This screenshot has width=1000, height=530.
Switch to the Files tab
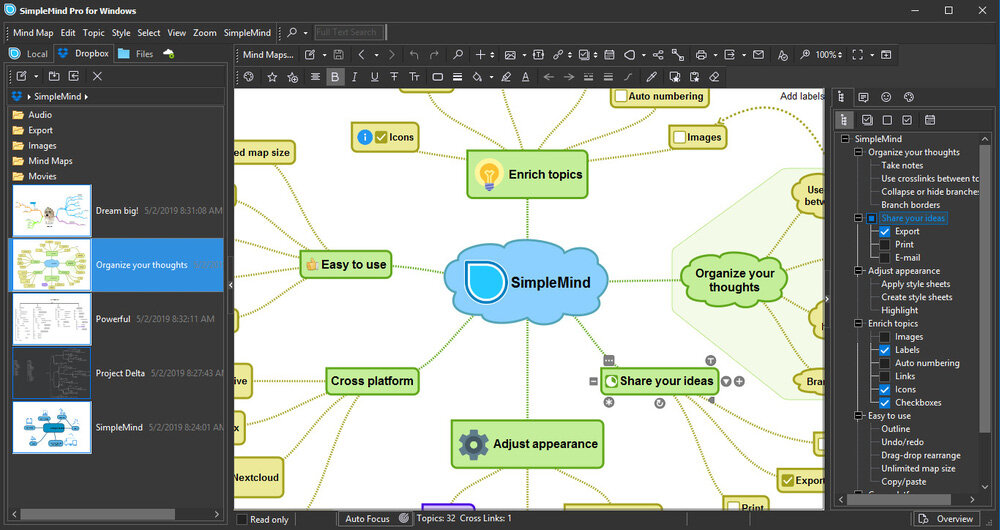[x=136, y=54]
